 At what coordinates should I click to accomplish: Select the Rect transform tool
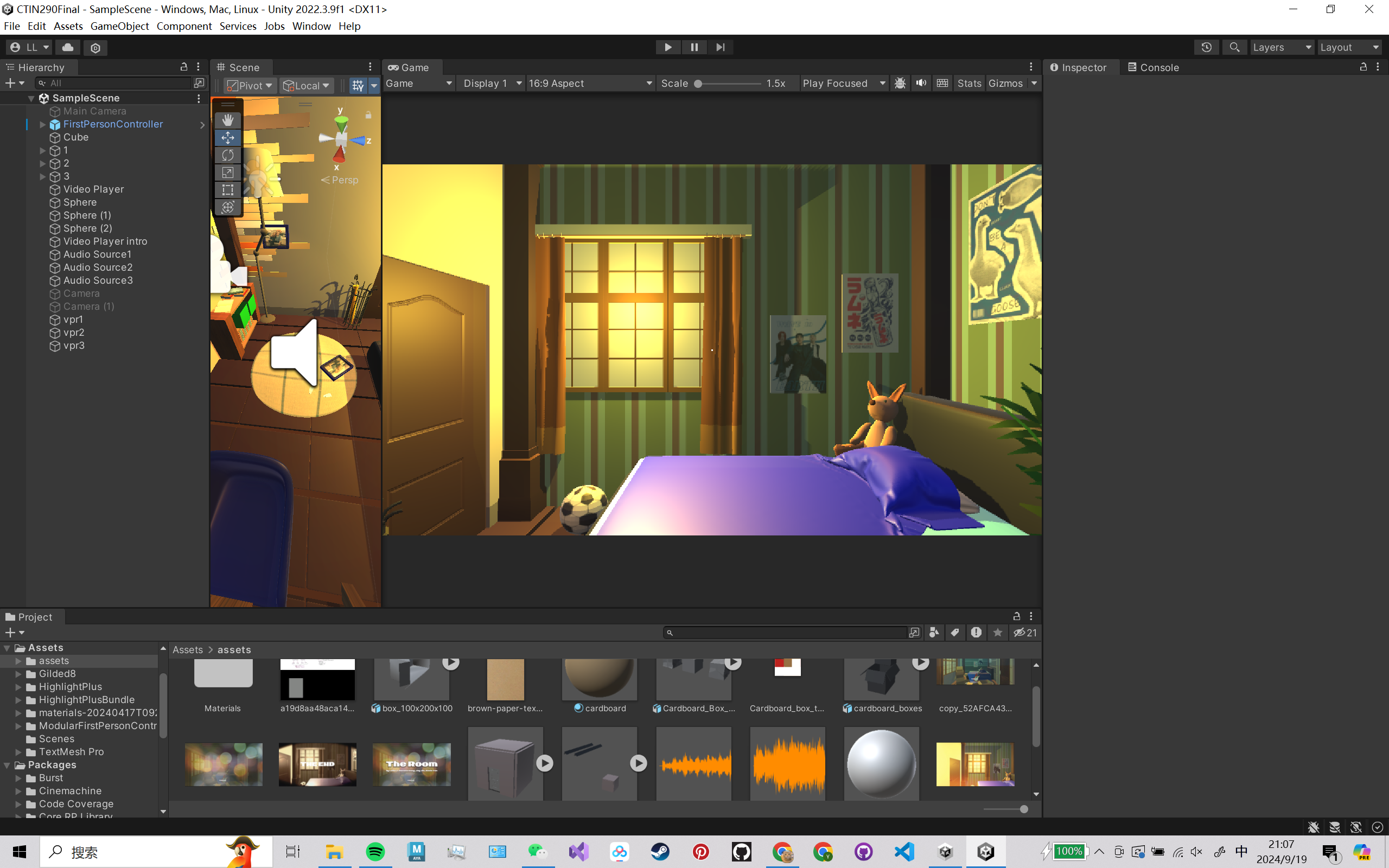[x=228, y=189]
